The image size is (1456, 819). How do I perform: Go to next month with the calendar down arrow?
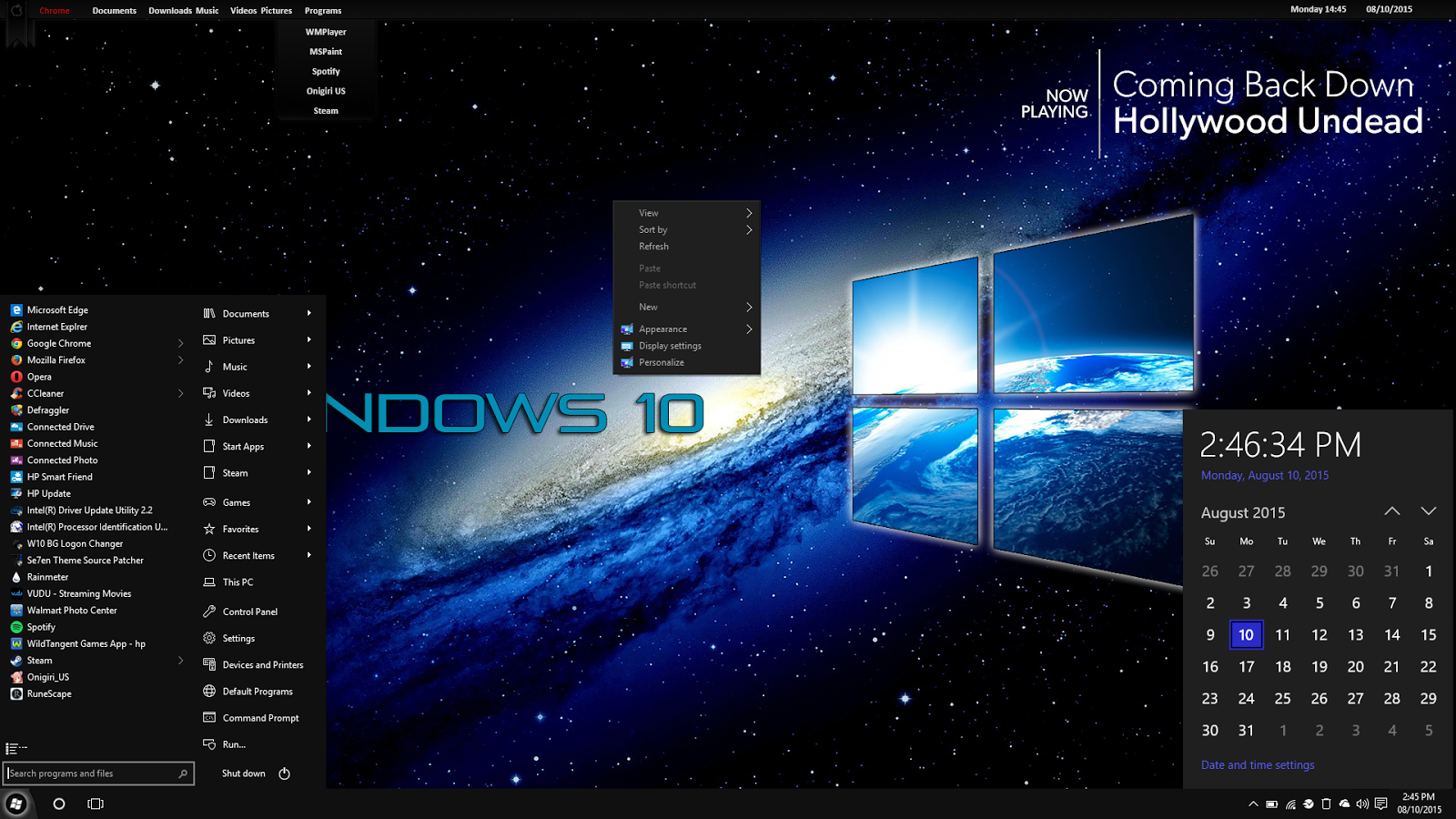pyautogui.click(x=1429, y=511)
